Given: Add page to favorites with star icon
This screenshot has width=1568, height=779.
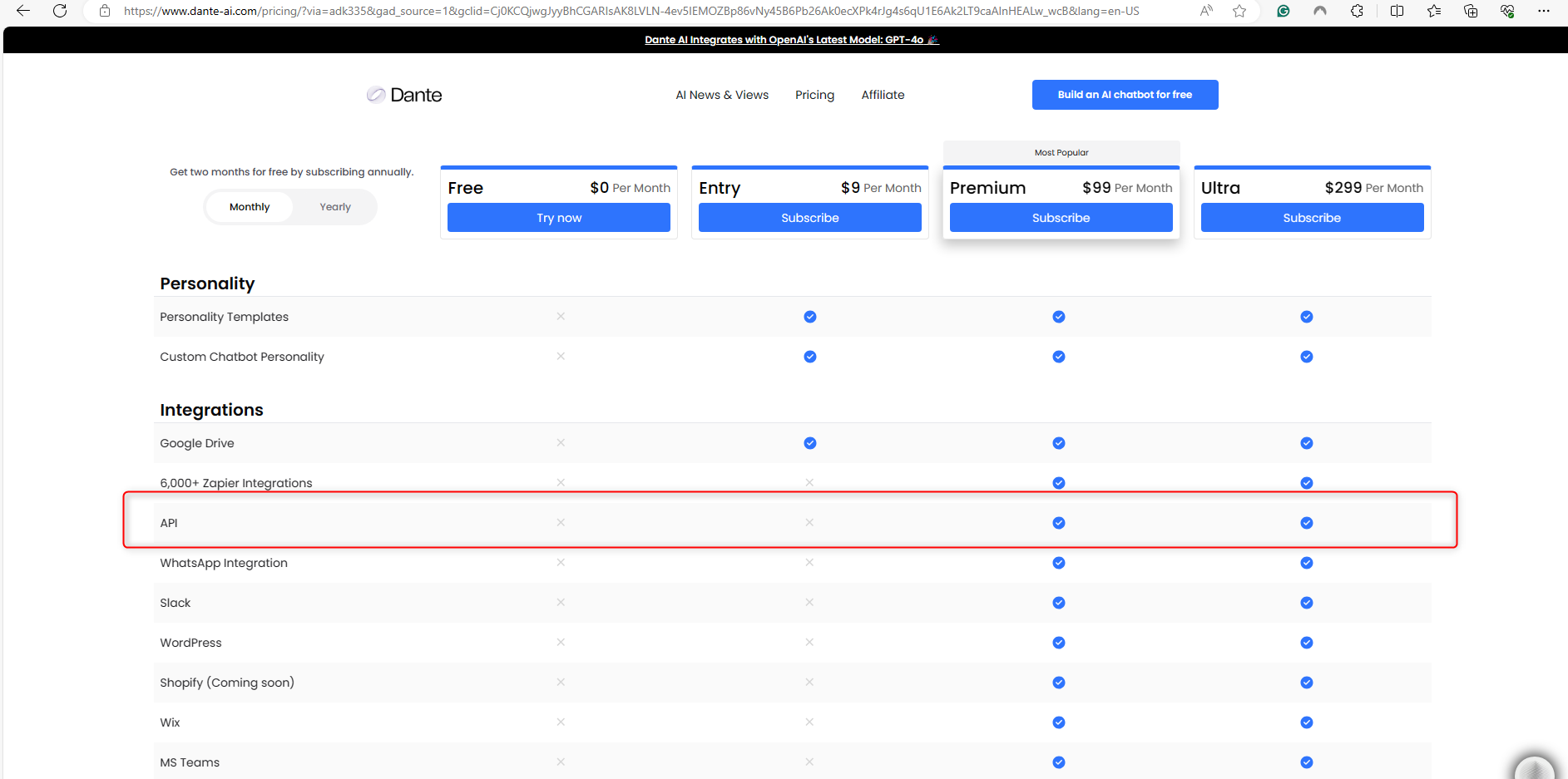Looking at the screenshot, I should point(1239,11).
